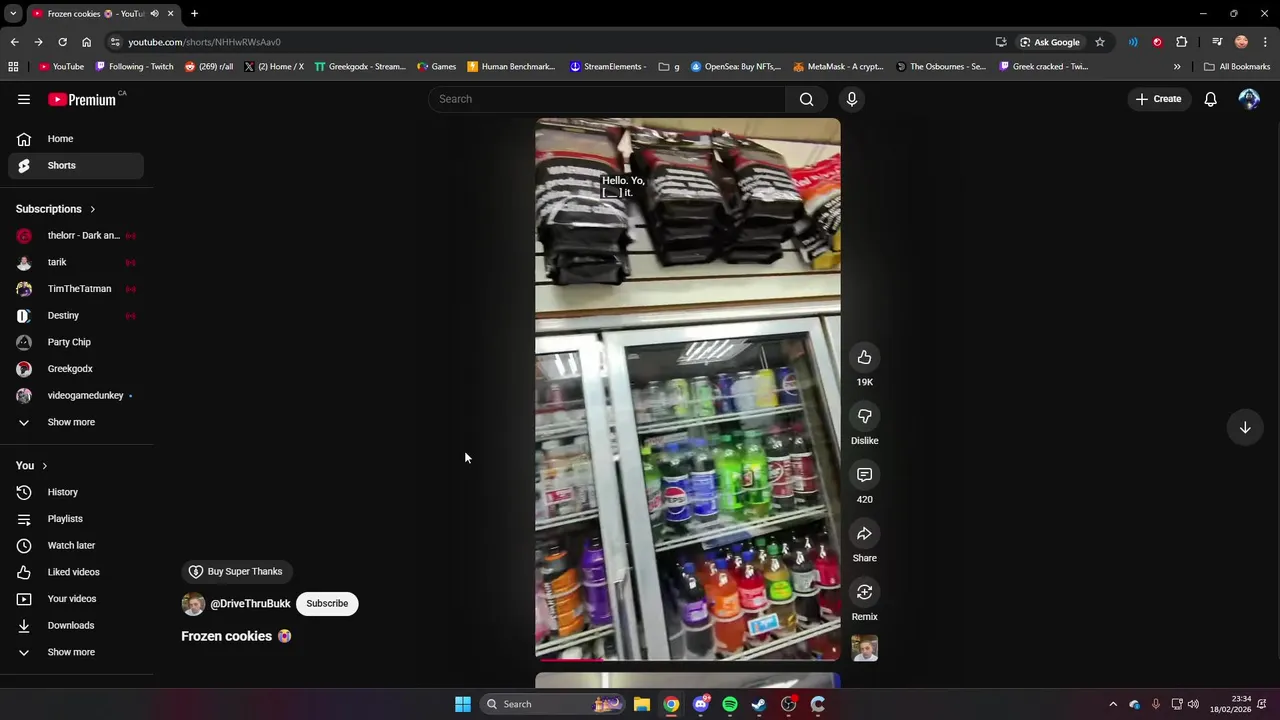Expand the You section
The width and height of the screenshot is (1280, 720).
(32, 466)
